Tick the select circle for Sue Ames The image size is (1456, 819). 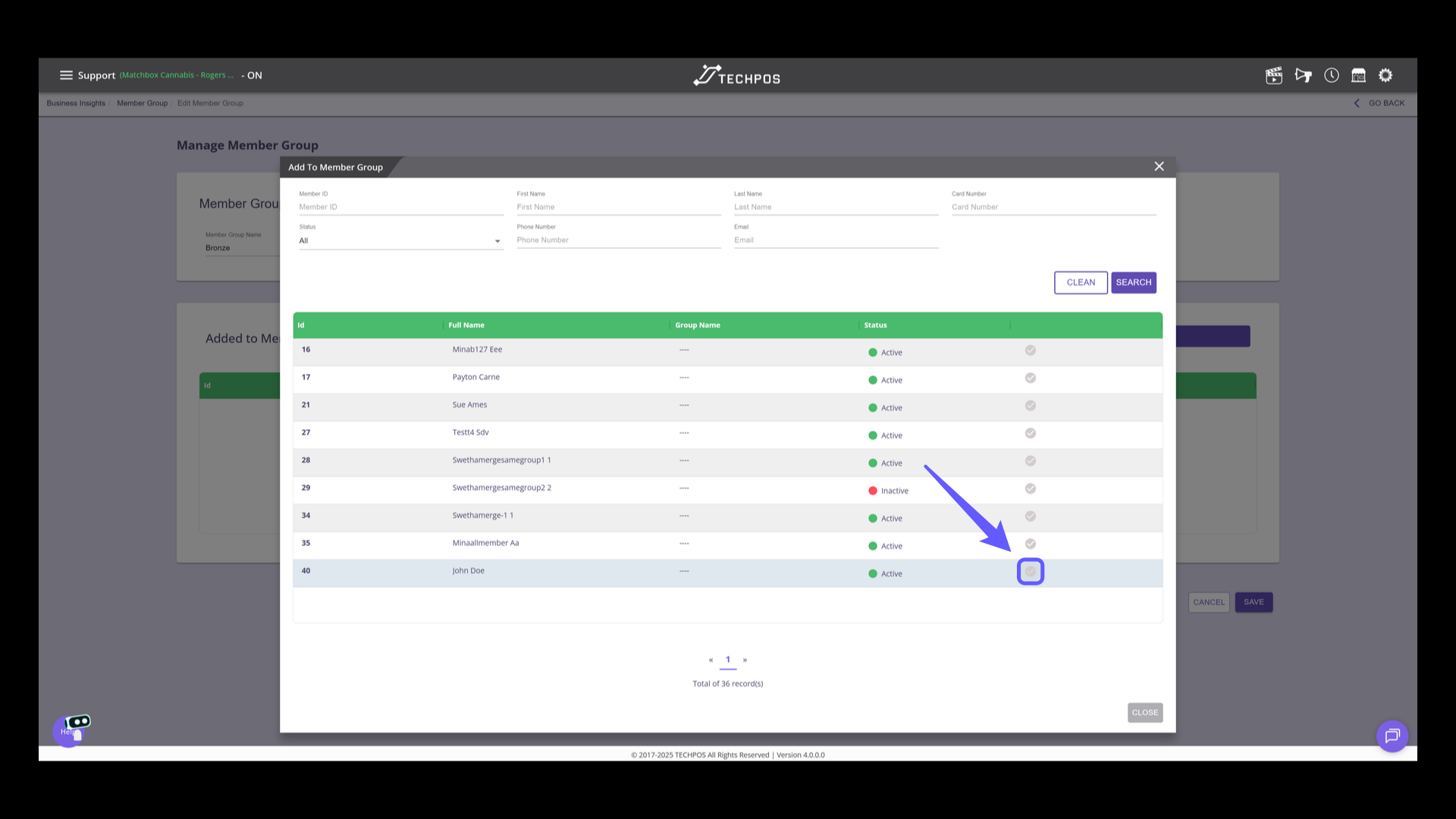pyautogui.click(x=1031, y=406)
